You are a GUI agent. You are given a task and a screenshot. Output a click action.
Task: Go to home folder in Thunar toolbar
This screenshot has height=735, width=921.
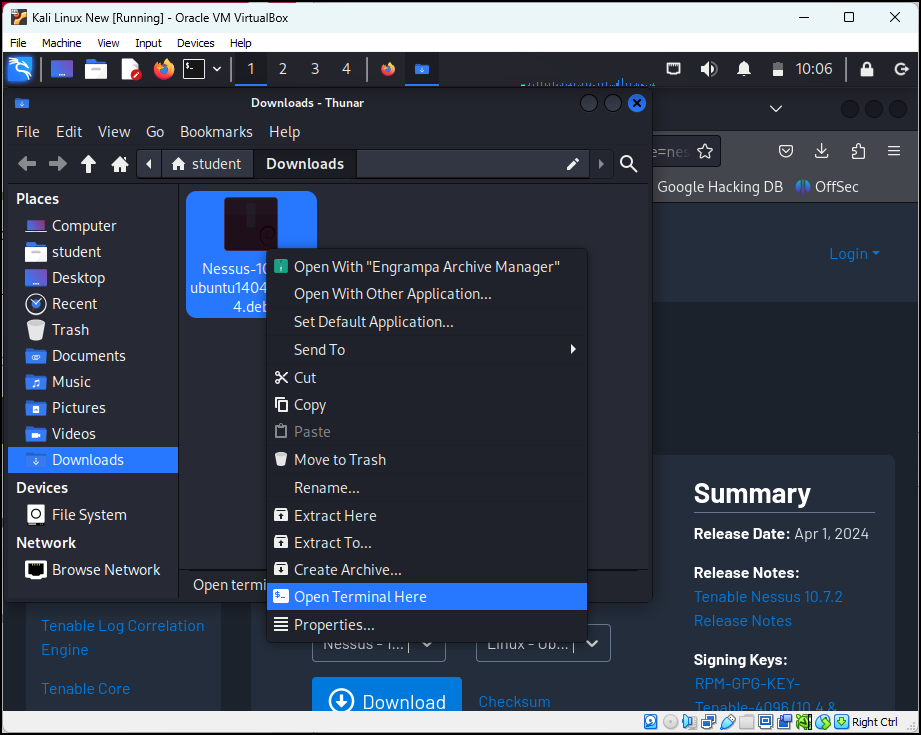coord(120,164)
